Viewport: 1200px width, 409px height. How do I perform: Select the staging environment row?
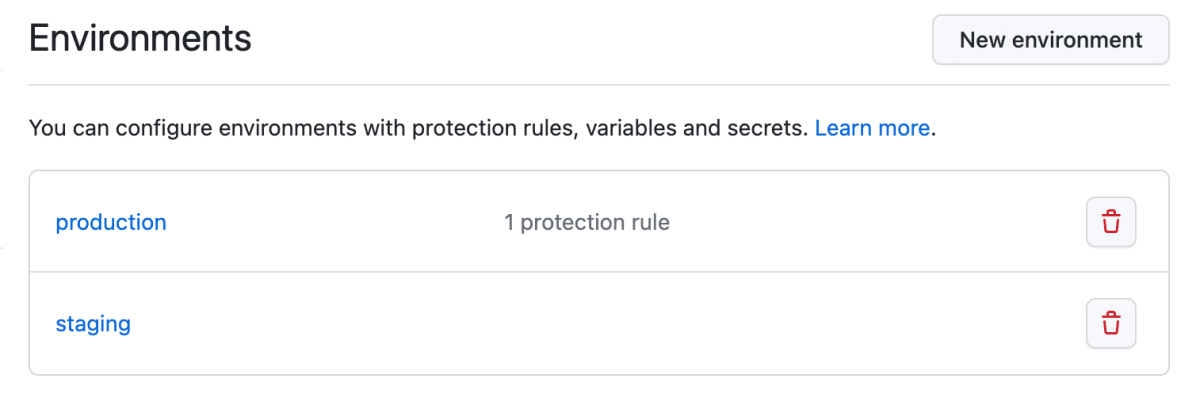[x=599, y=324]
